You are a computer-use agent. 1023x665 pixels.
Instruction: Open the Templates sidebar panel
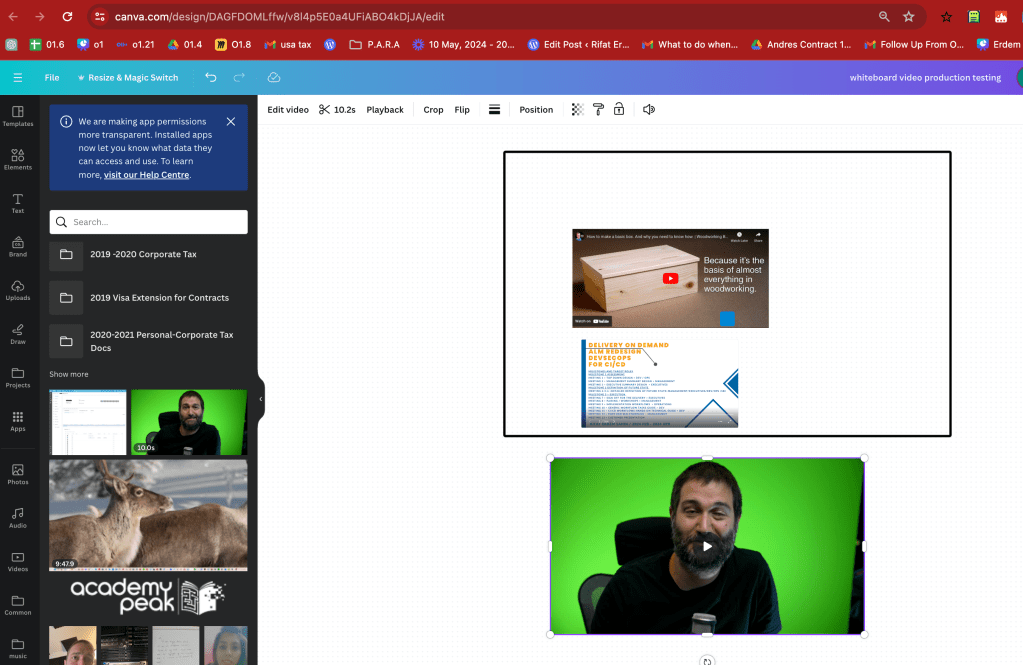click(x=18, y=116)
